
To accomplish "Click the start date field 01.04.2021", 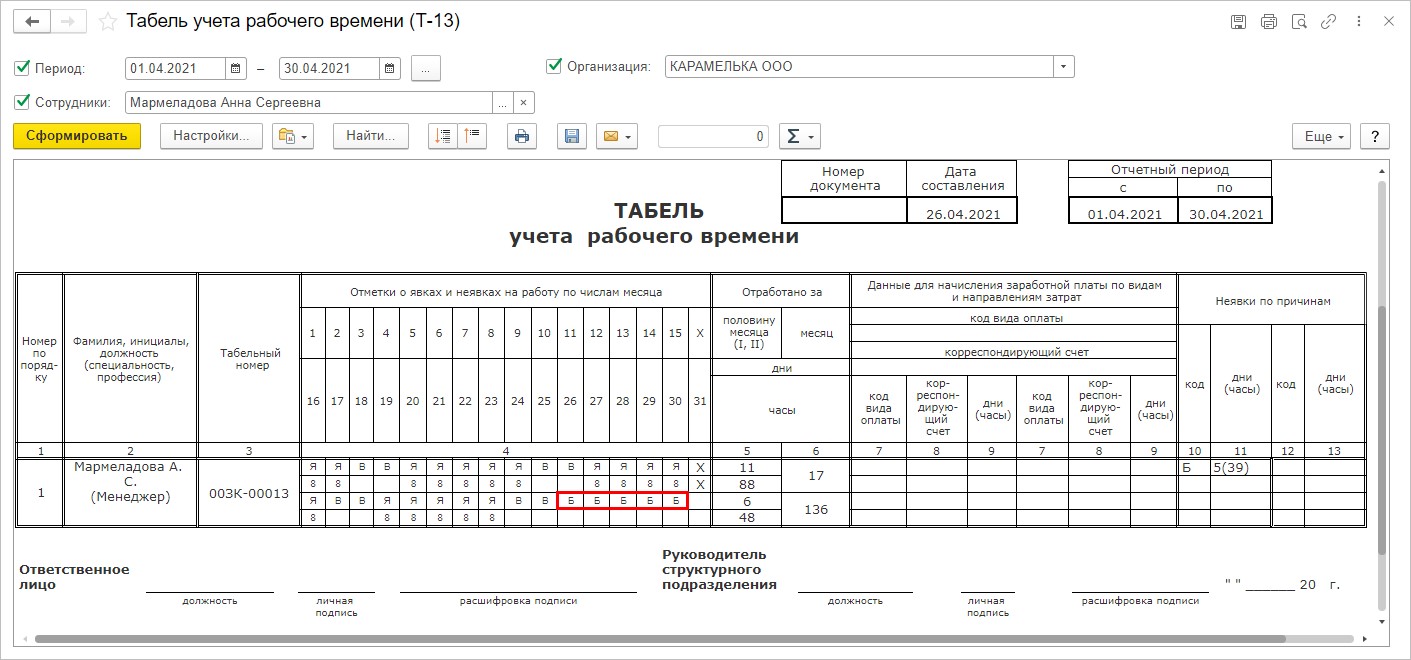I will click(176, 68).
